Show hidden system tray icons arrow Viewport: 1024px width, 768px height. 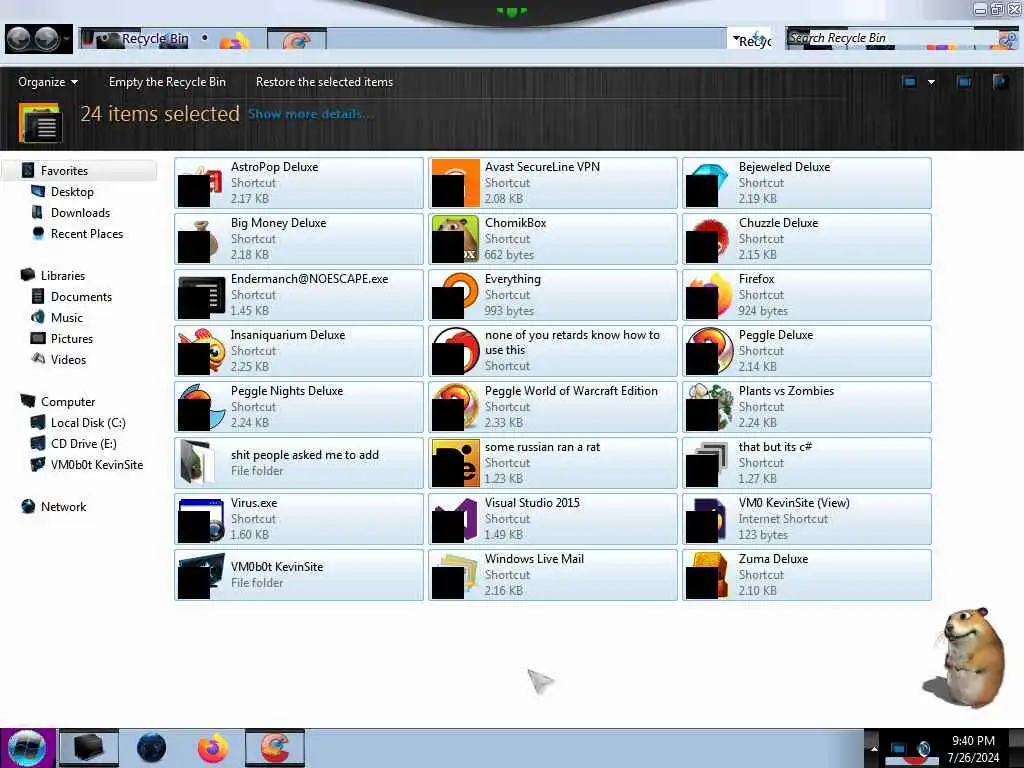874,748
